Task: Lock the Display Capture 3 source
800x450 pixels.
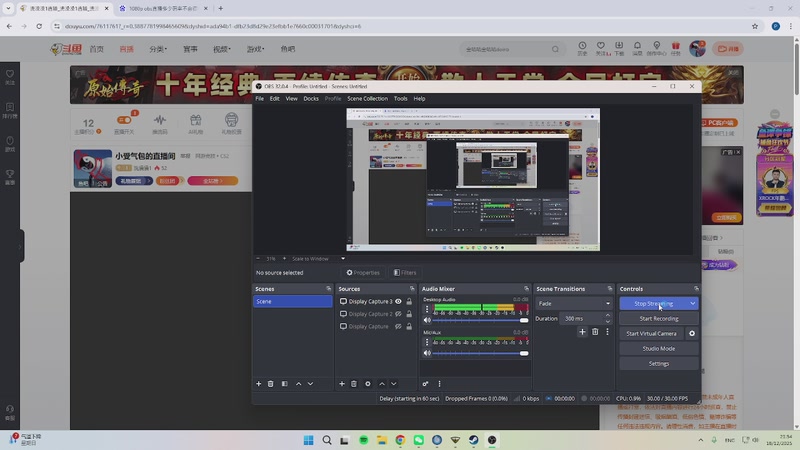Action: pos(409,302)
